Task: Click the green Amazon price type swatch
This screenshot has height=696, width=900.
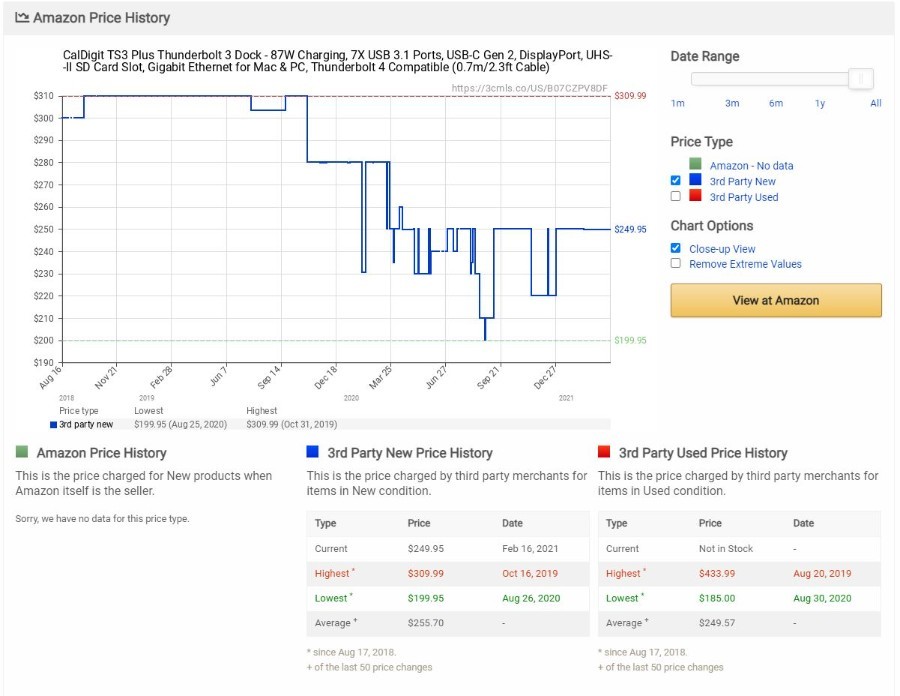Action: tap(695, 164)
